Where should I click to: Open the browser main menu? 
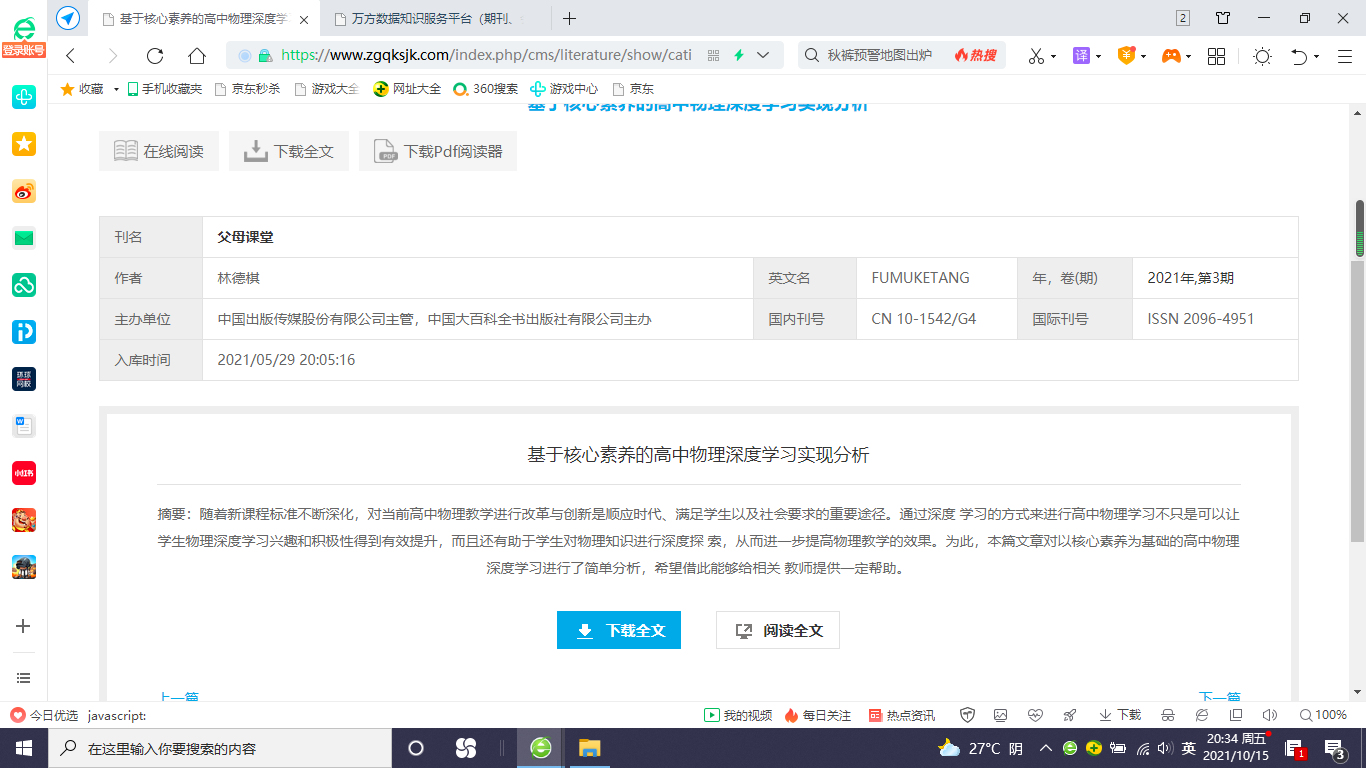pyautogui.click(x=1345, y=56)
